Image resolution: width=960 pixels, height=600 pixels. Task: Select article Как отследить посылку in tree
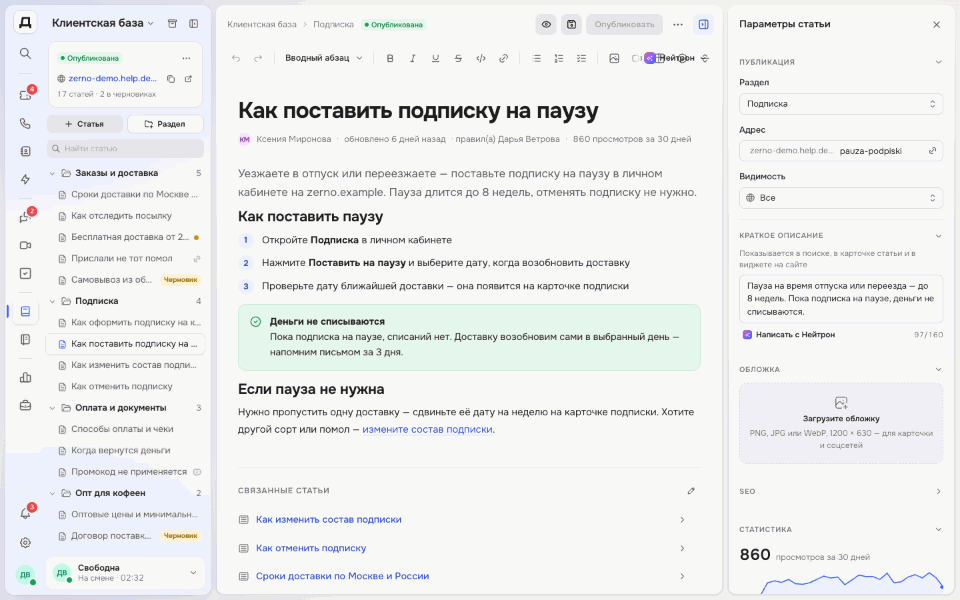pyautogui.click(x=125, y=216)
